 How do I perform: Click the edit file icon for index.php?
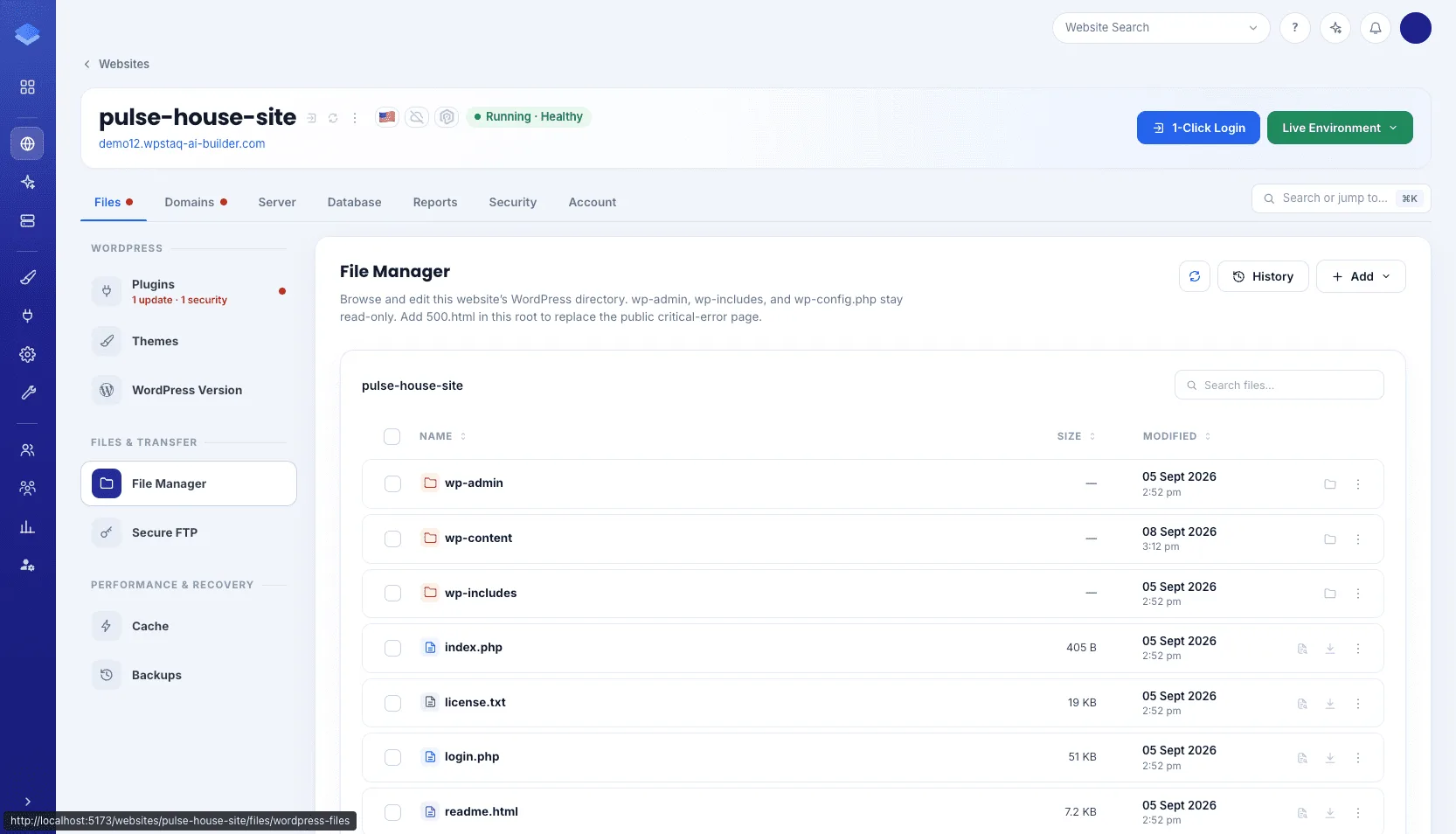[x=1302, y=649]
